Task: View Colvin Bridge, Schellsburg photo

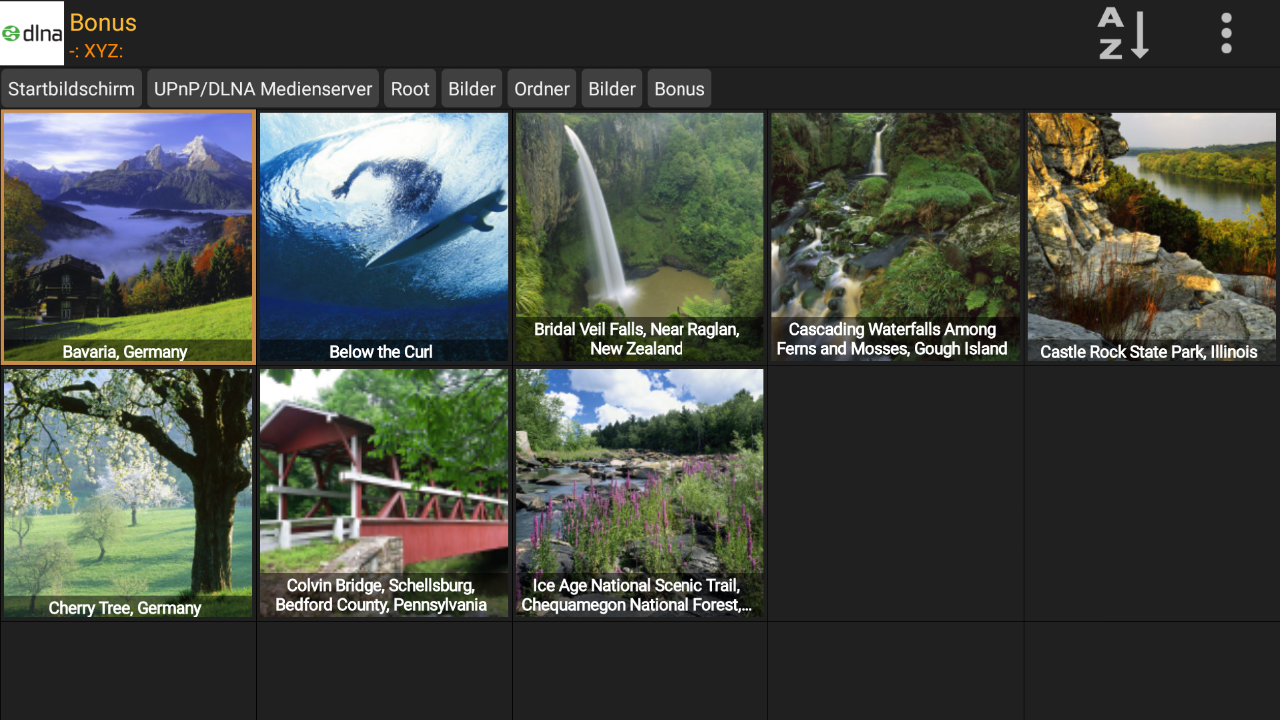Action: click(384, 493)
